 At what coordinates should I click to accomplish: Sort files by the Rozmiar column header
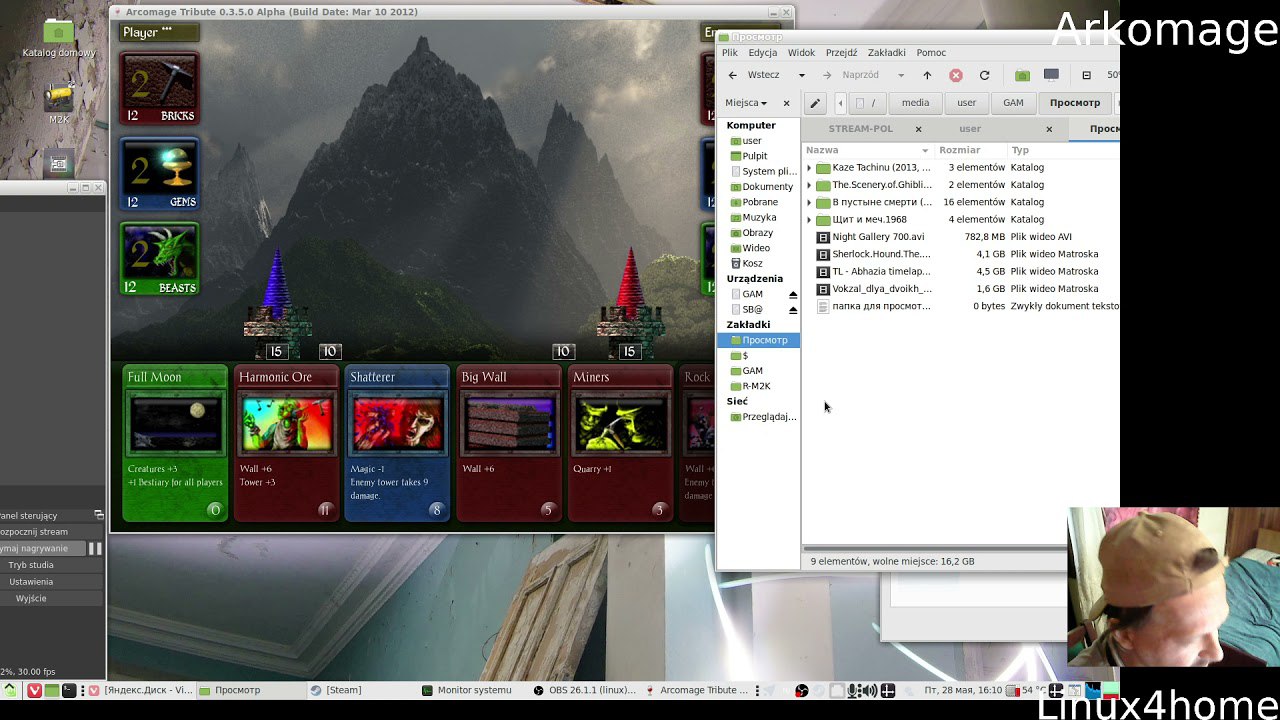click(x=969, y=150)
